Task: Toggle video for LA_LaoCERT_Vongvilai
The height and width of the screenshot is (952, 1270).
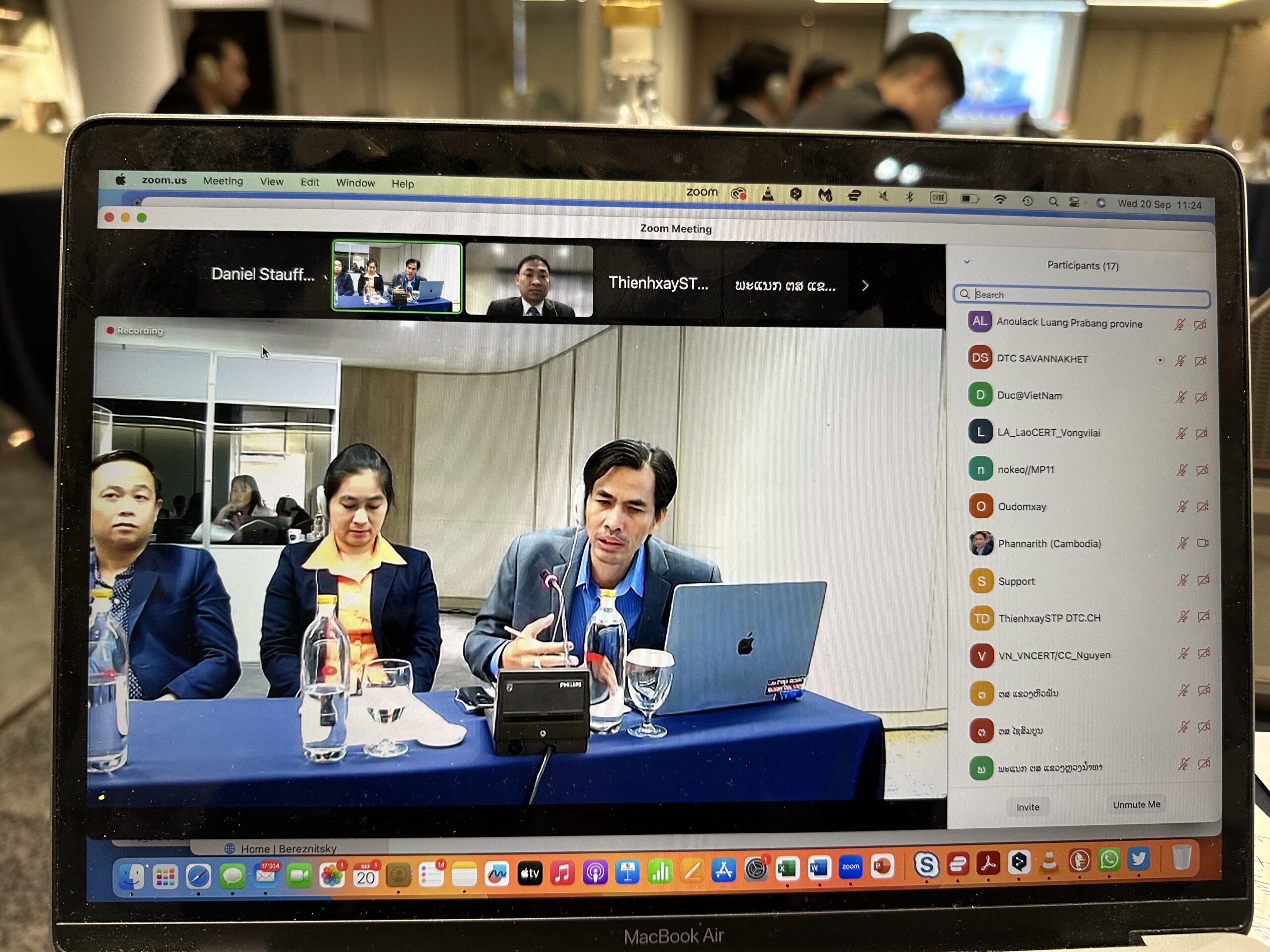Action: tap(1202, 434)
